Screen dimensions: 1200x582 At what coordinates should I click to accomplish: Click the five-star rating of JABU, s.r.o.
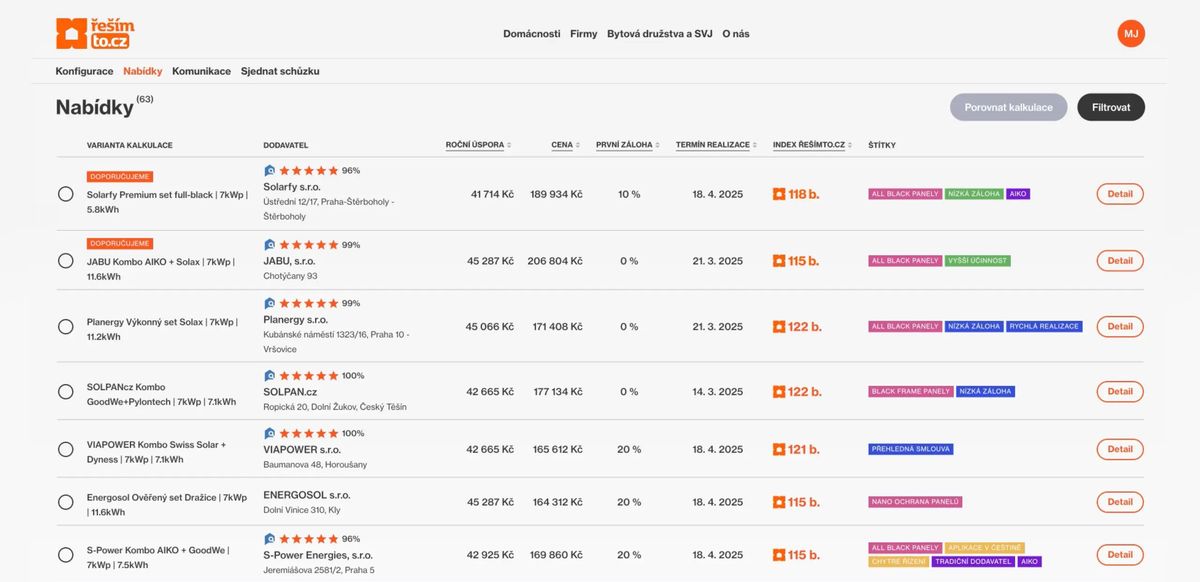[x=308, y=245]
